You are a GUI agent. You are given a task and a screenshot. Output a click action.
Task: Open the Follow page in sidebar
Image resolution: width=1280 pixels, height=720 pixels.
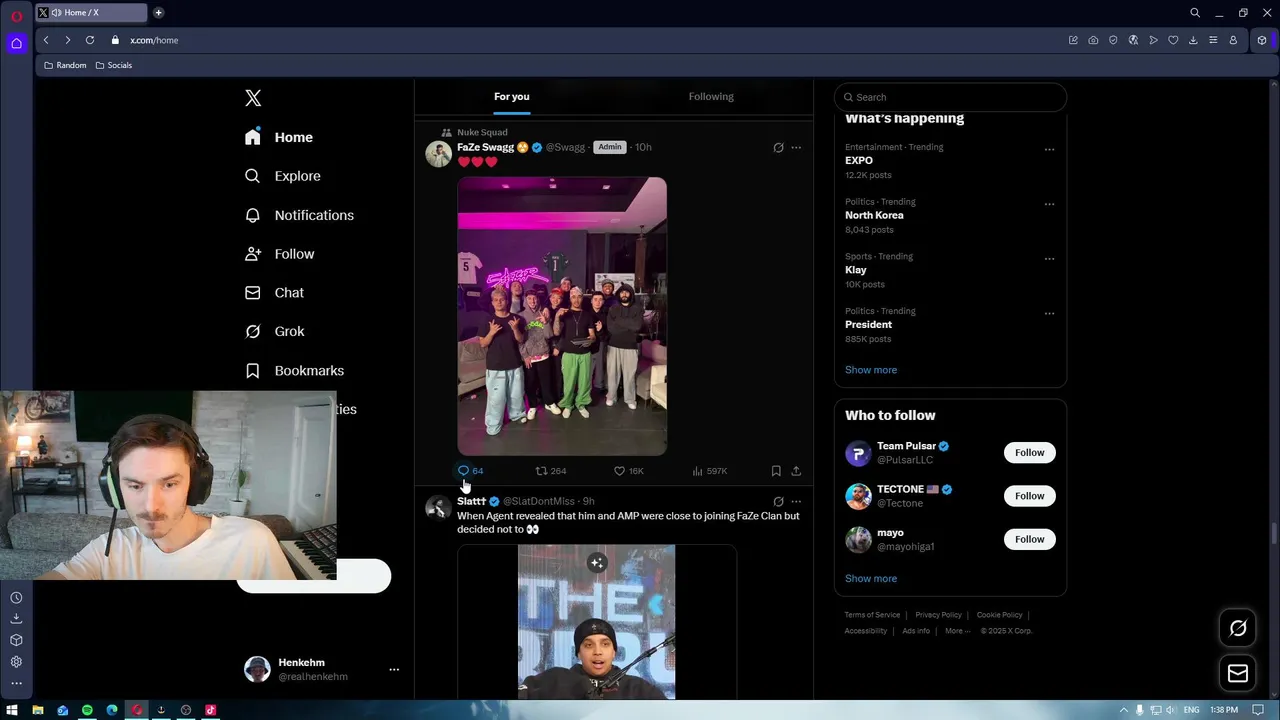click(x=280, y=254)
